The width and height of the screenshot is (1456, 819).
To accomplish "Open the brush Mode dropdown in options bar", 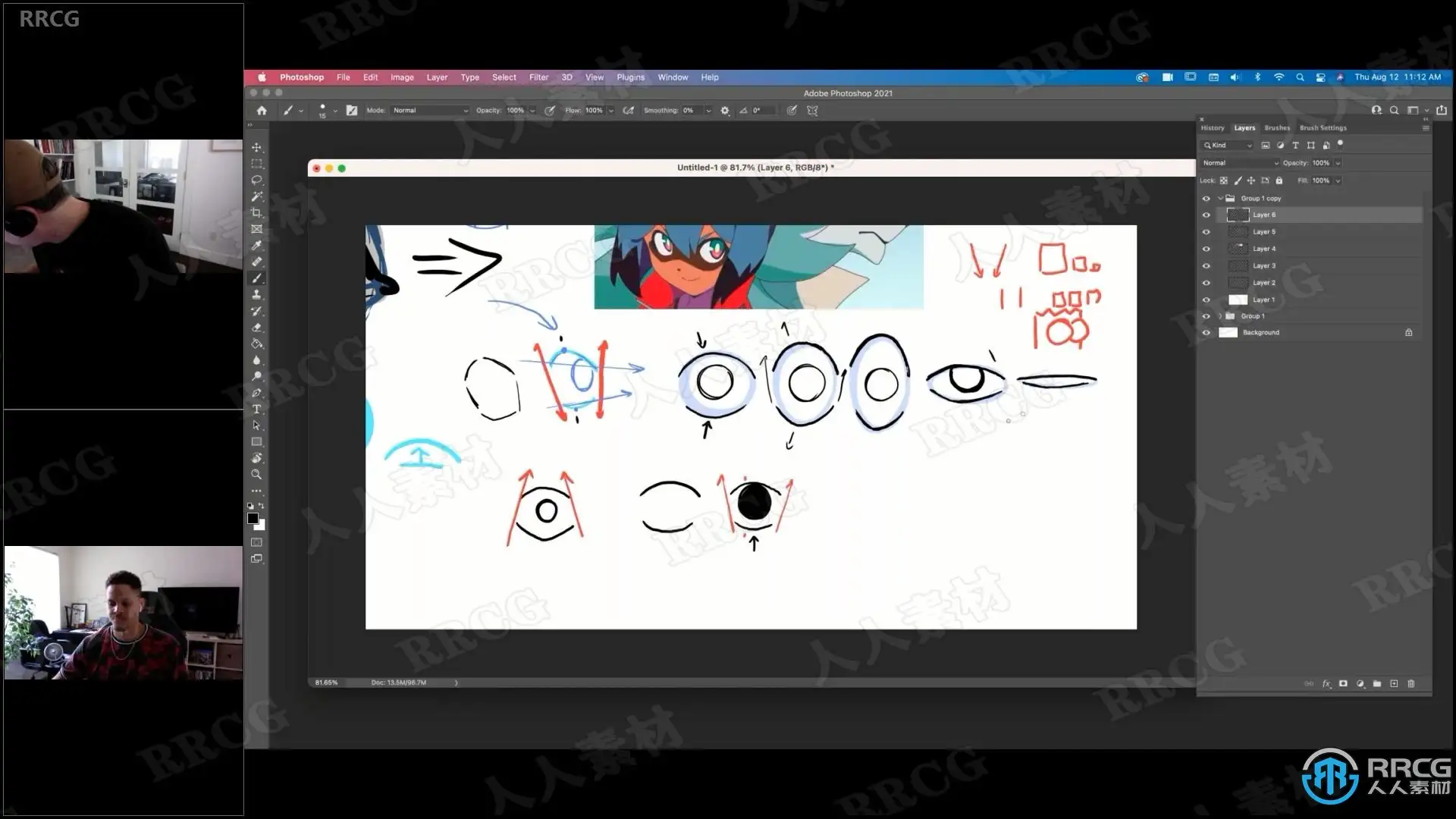I will [430, 111].
